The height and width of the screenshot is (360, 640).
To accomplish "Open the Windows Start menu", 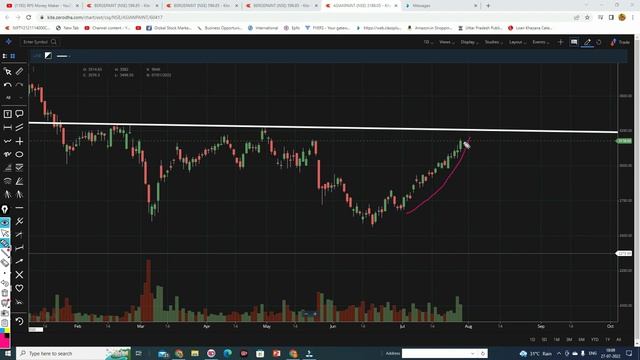I will point(7,353).
